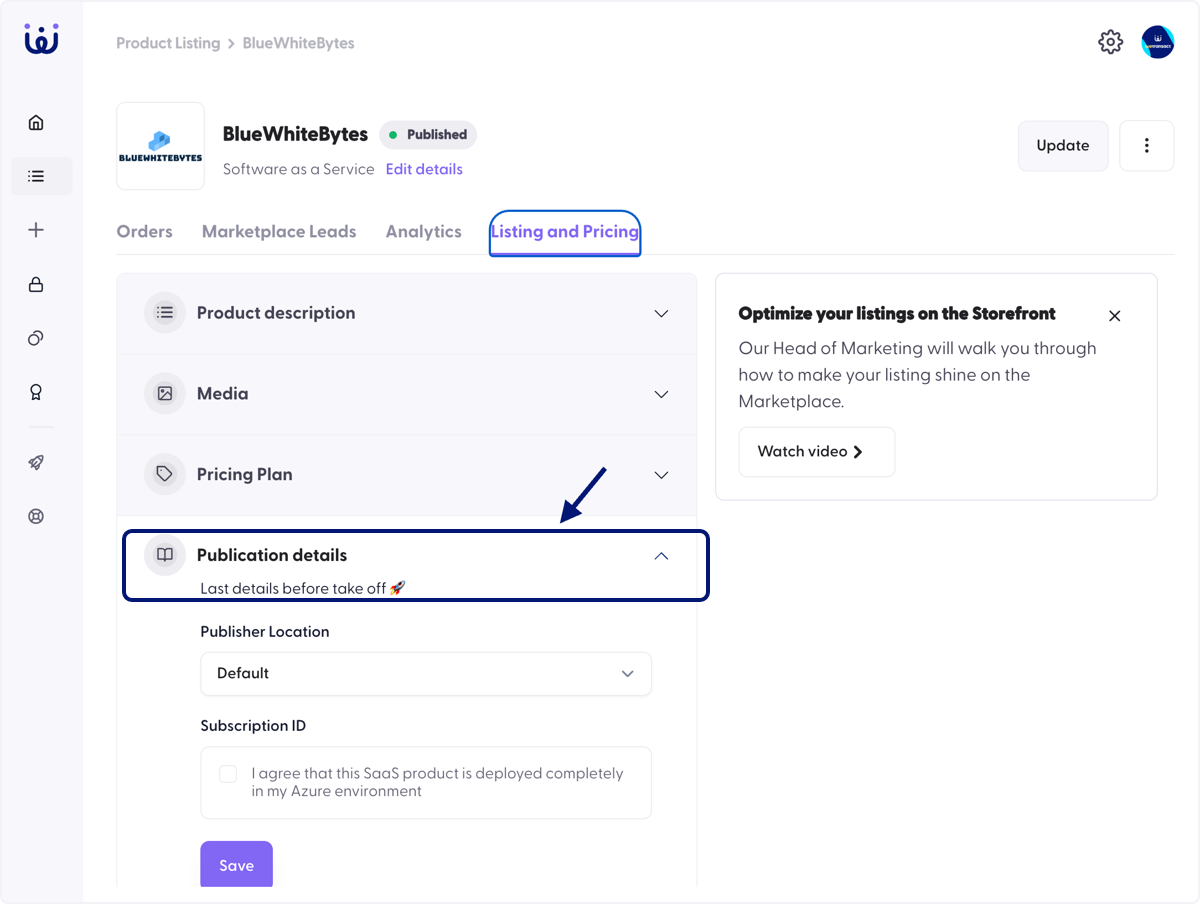Click the Software as a Service text
Viewport: 1200px width, 904px height.
[x=299, y=170]
